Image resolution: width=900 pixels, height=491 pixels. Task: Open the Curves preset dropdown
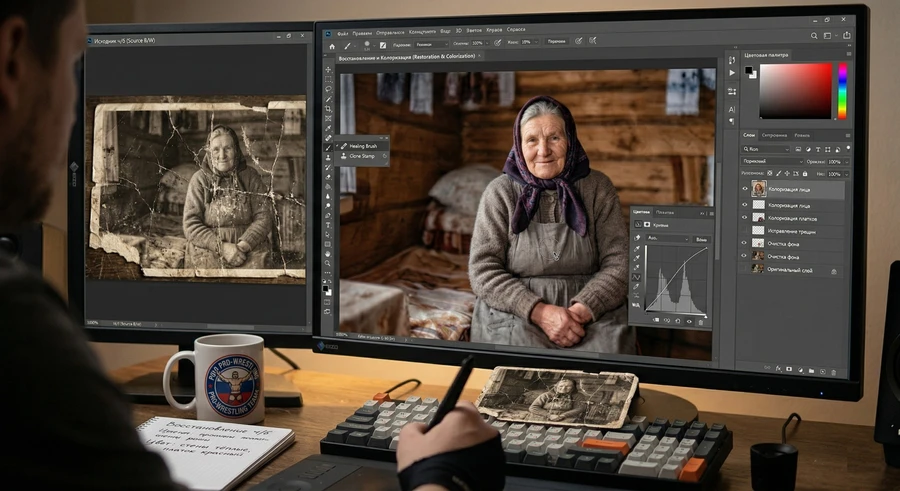pos(668,238)
